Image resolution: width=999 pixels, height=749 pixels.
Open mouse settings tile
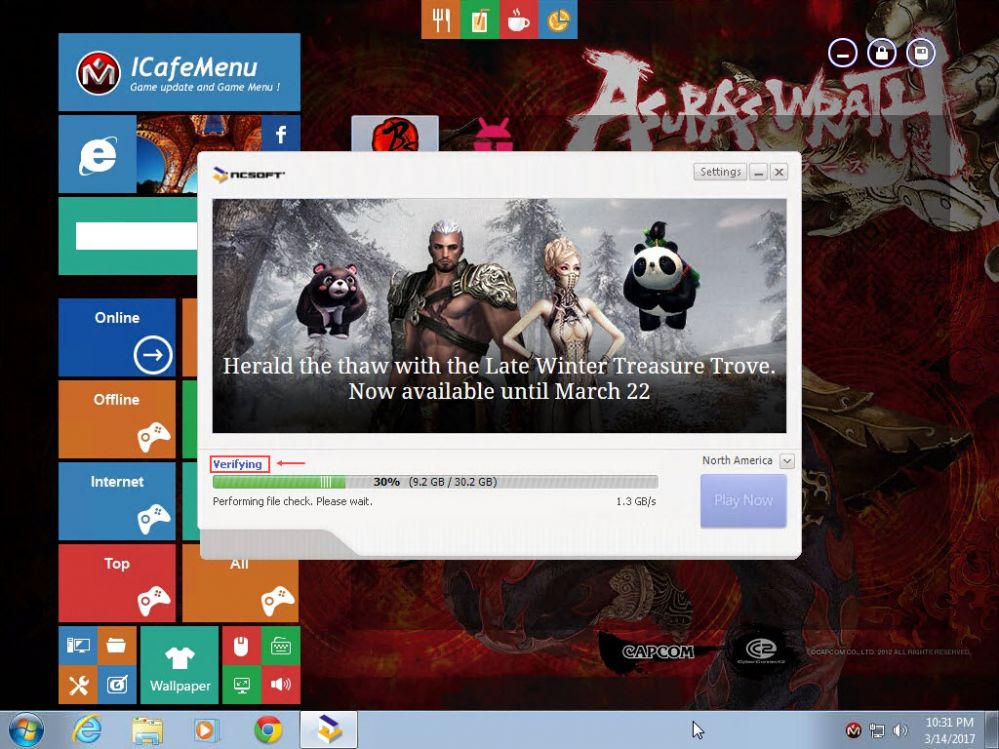coord(241,645)
